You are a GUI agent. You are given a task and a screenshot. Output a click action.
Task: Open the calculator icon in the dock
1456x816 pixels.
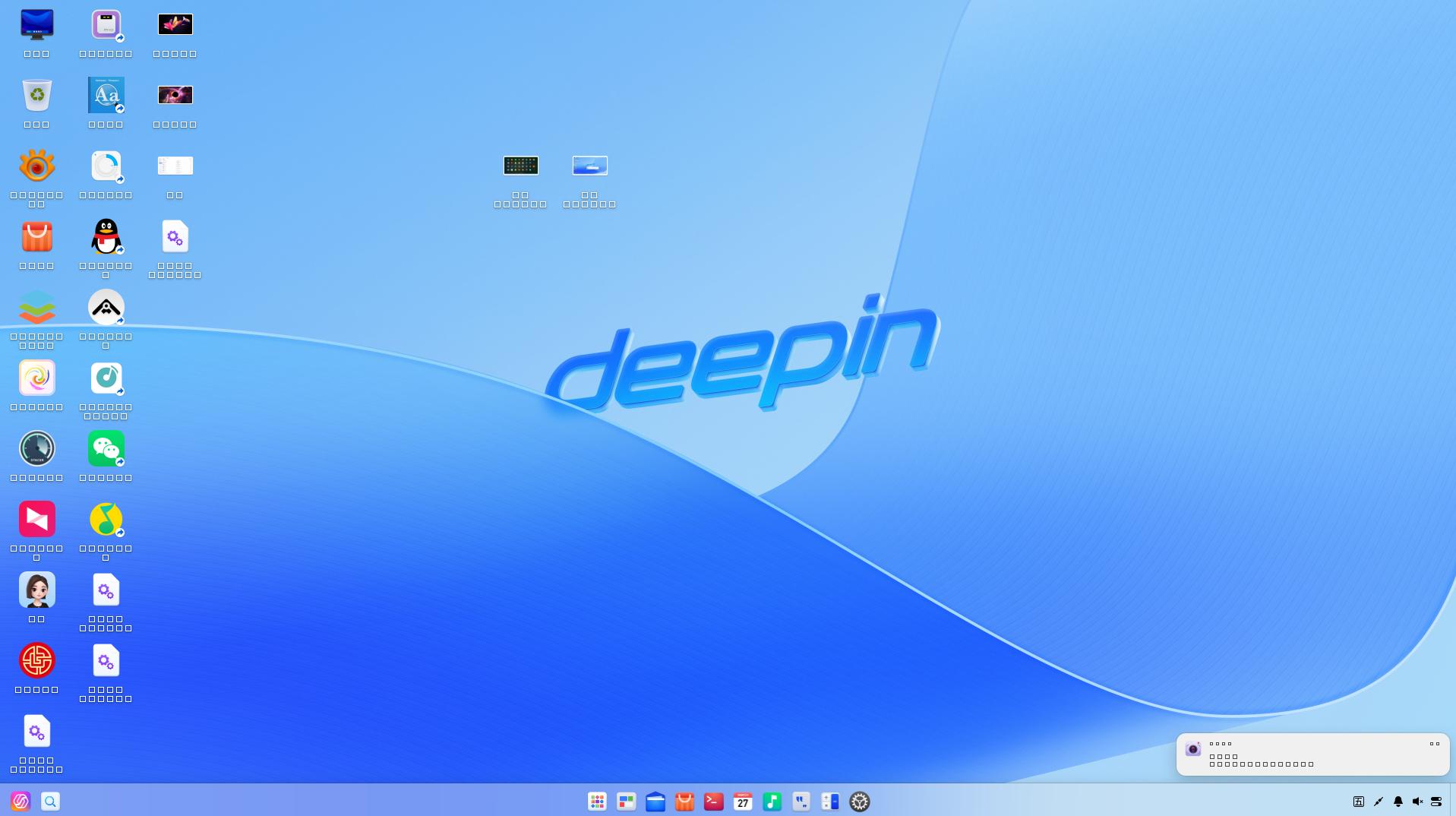830,802
